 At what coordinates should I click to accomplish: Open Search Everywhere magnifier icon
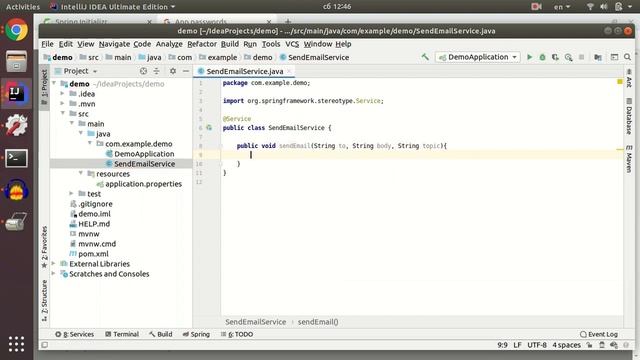tap(627, 57)
